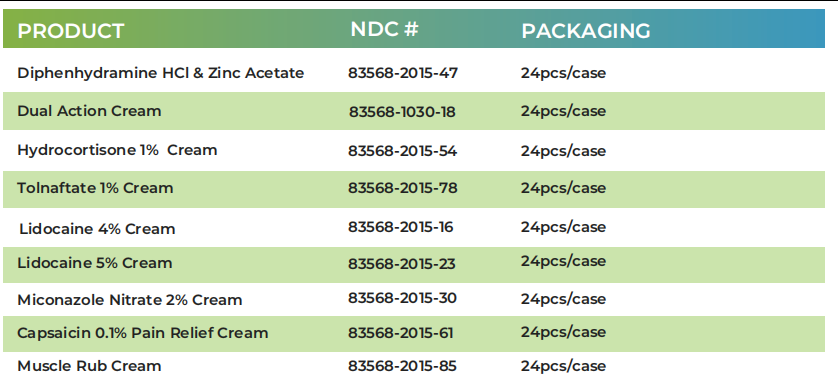Click the PRODUCT column header
838x381 pixels.
coord(71,31)
